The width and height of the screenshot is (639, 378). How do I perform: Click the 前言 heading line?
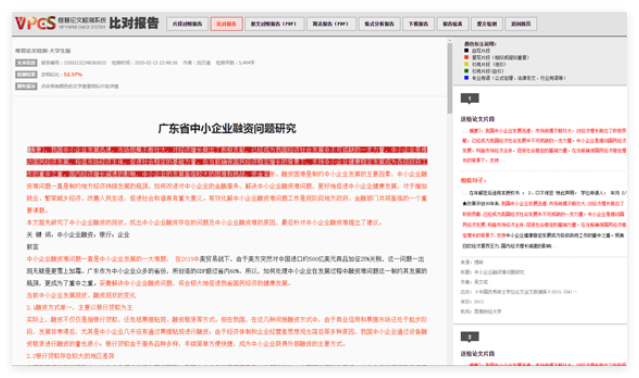click(33, 247)
